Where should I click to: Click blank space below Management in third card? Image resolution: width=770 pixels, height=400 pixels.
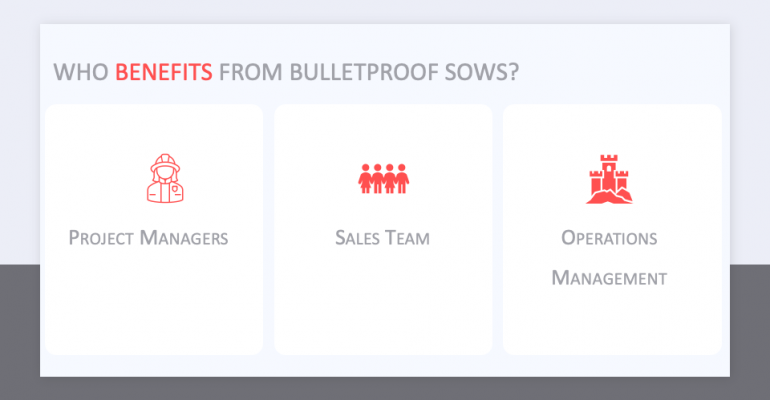(611, 322)
